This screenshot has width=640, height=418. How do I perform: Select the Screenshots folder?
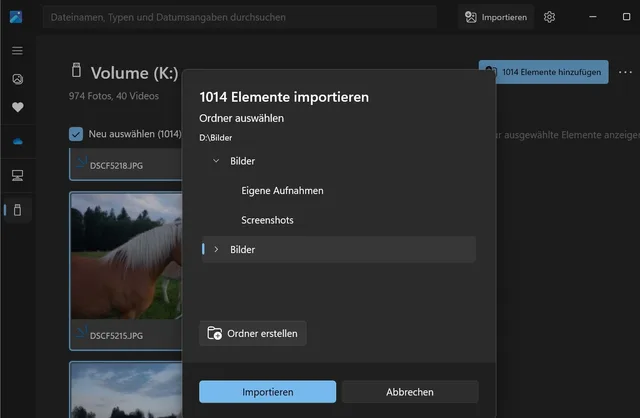(x=267, y=220)
